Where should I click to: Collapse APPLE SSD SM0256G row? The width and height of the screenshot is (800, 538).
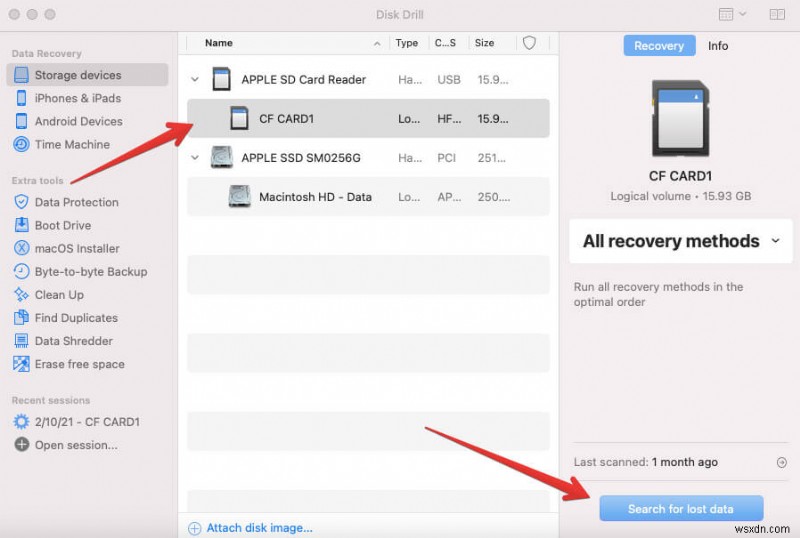click(x=195, y=158)
